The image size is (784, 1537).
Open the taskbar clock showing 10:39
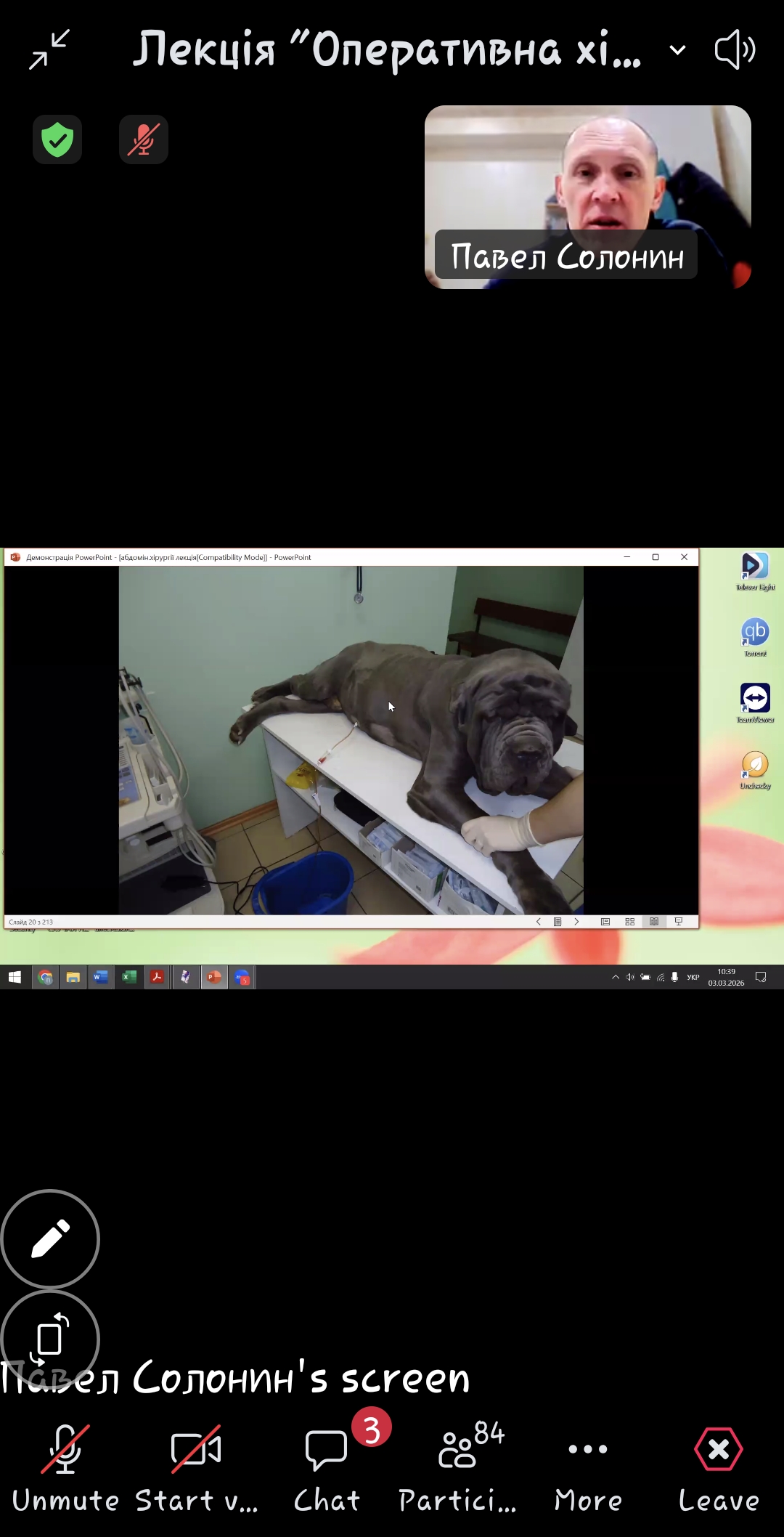726,978
